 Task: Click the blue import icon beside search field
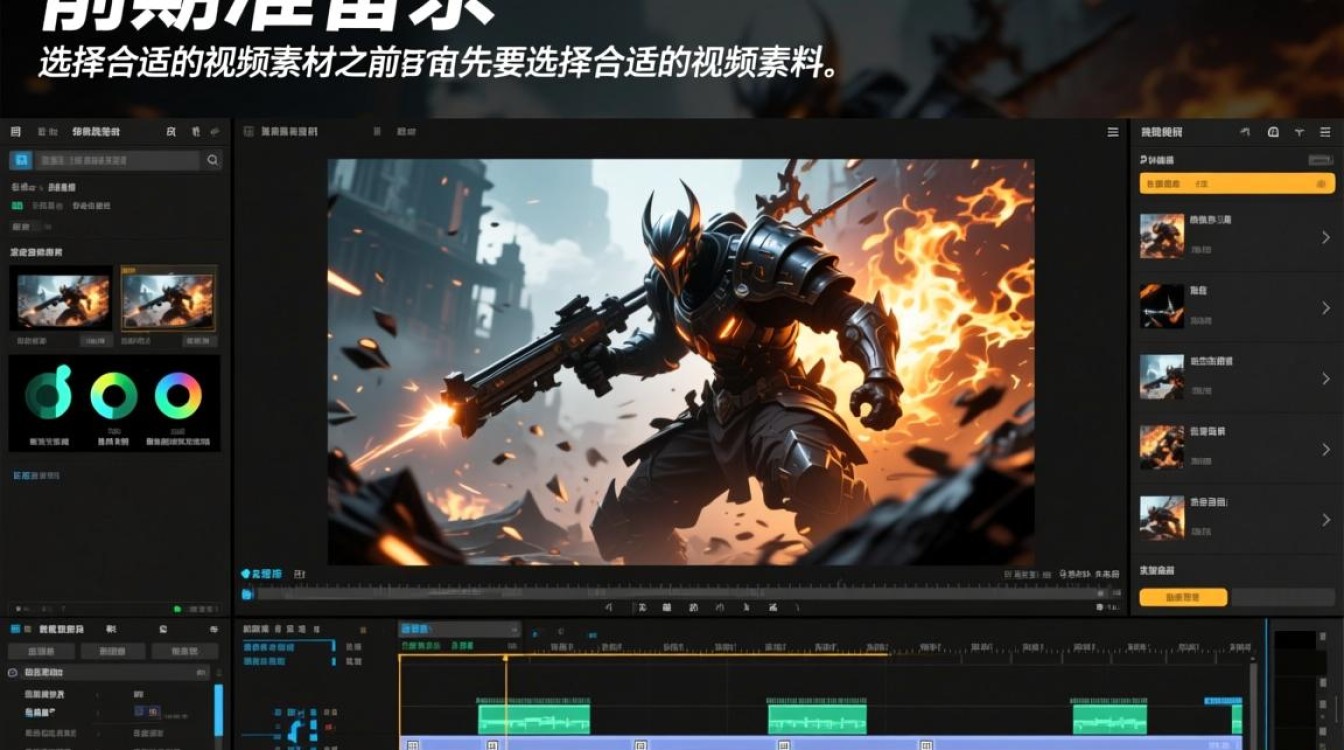[x=21, y=160]
